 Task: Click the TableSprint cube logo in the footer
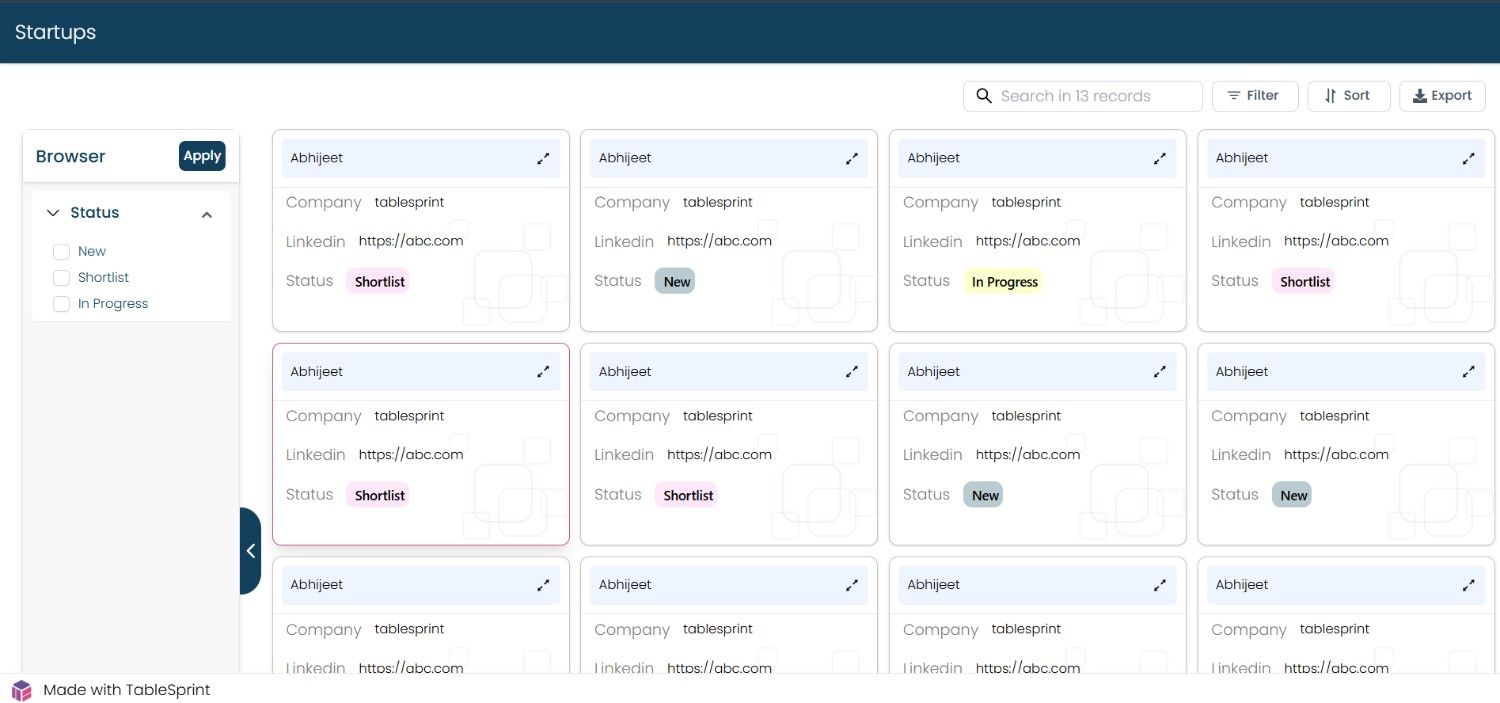pos(22,690)
